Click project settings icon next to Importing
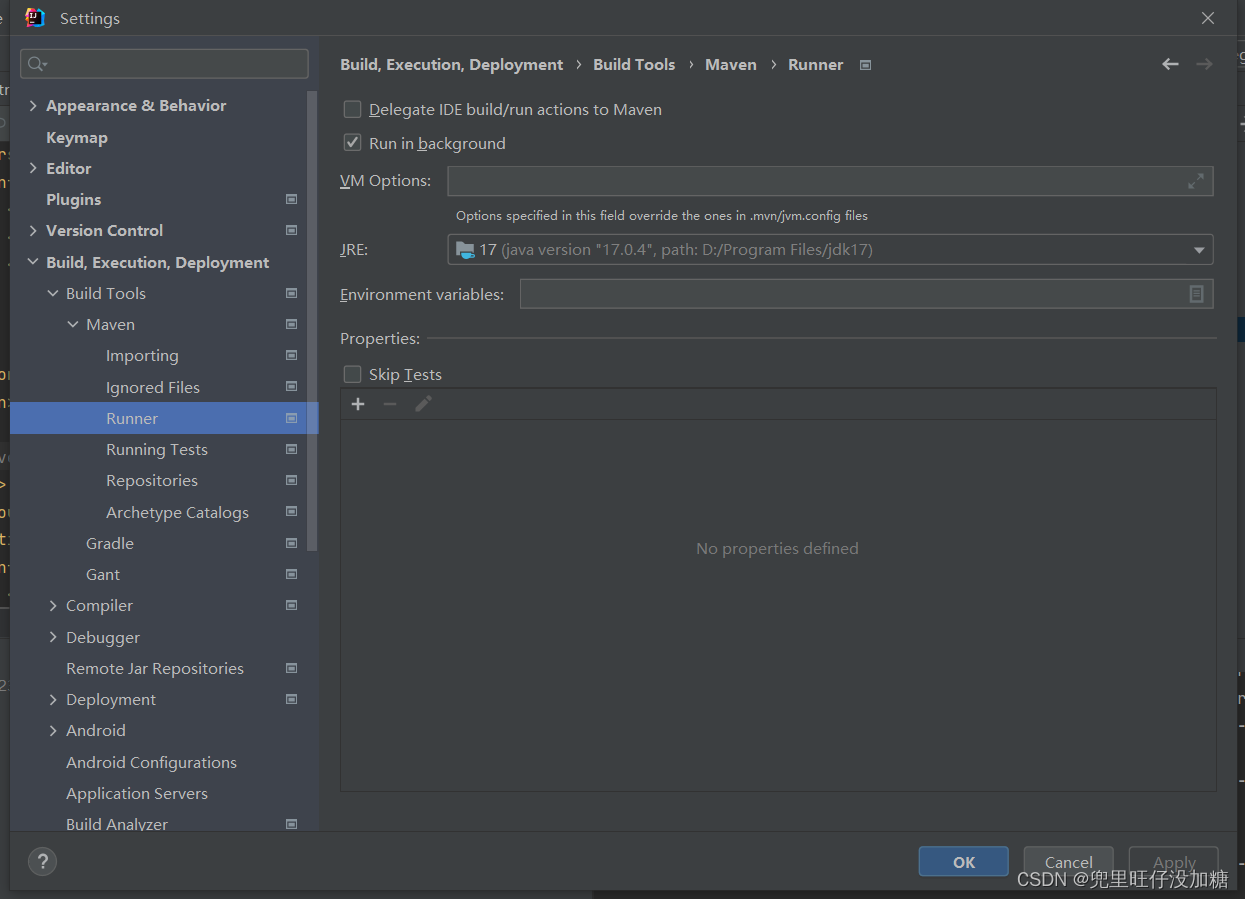1245x899 pixels. coord(291,355)
